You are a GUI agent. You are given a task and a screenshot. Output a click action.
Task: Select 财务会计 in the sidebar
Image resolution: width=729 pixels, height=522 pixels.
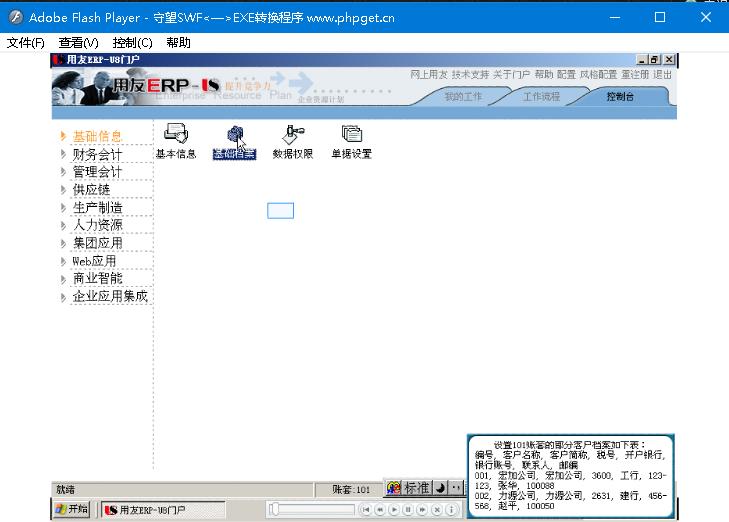(x=97, y=154)
